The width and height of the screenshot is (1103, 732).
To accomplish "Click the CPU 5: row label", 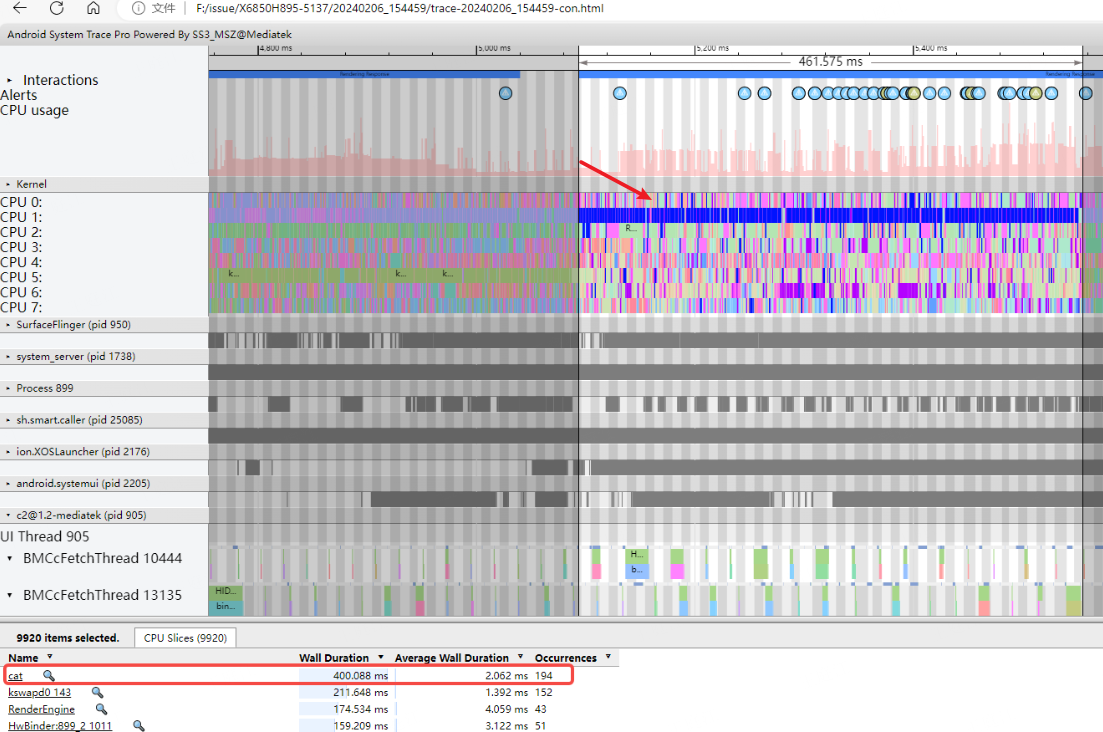I will tap(21, 278).
